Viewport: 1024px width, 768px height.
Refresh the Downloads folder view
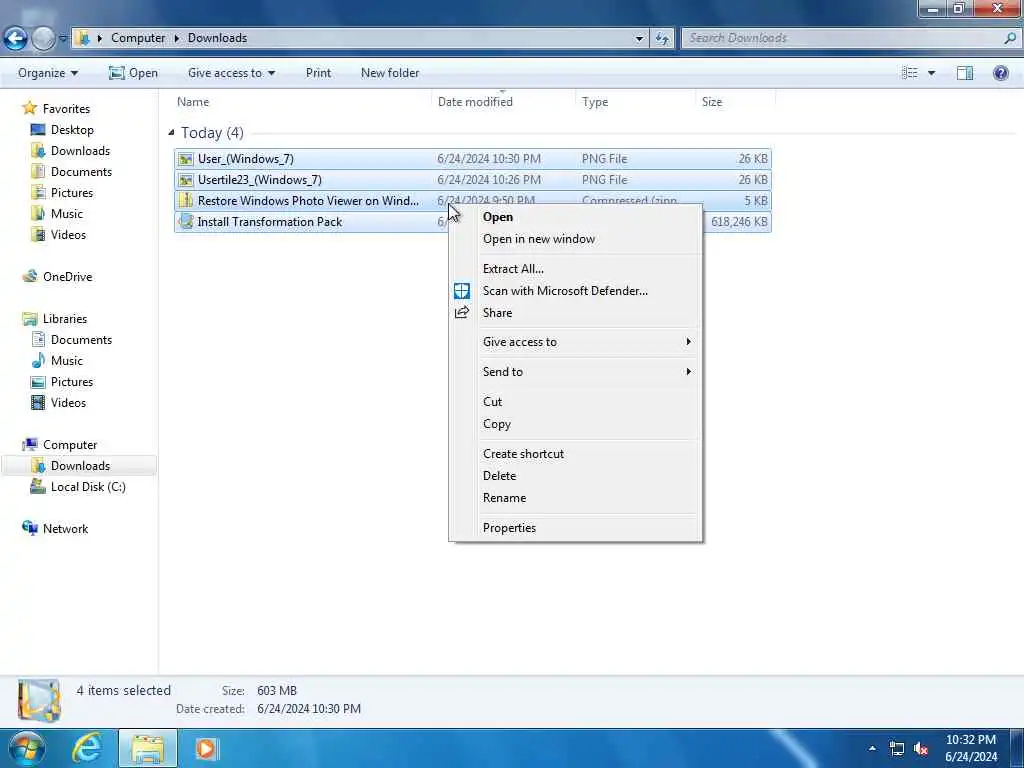point(662,39)
